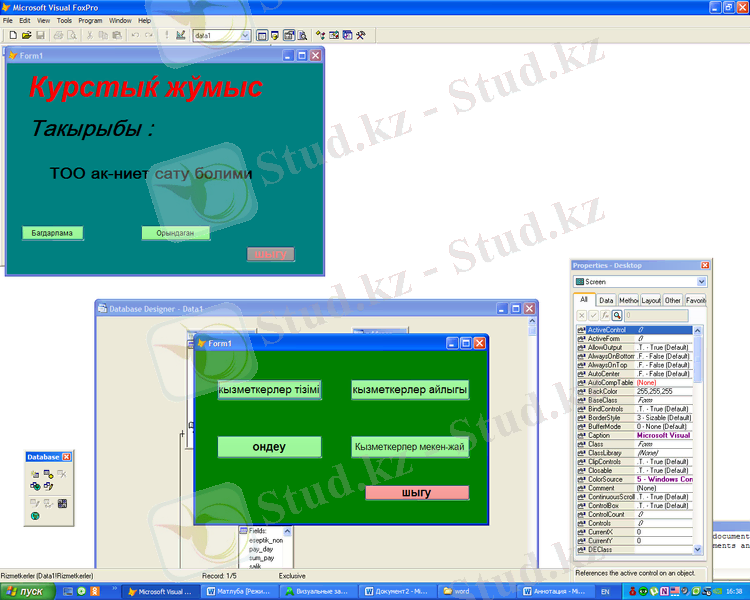750x600 pixels.
Task: Click the Properties list scrollbar down arrow
Action: (x=697, y=550)
